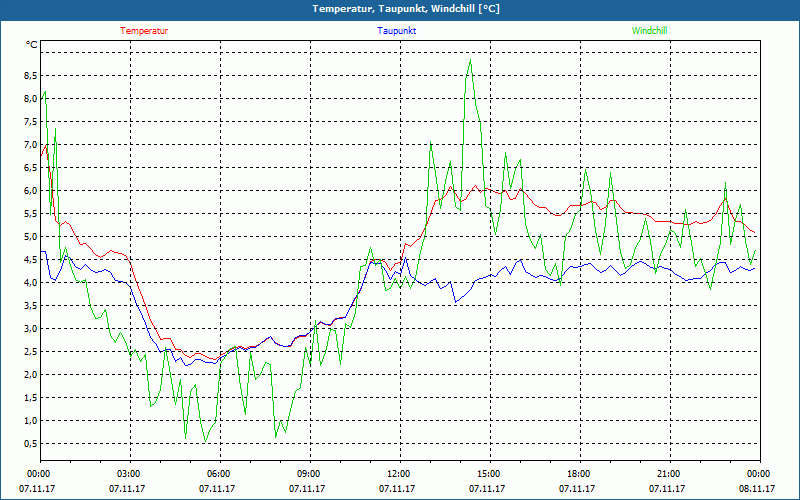Click the 6,0 y-axis value

click(31, 190)
